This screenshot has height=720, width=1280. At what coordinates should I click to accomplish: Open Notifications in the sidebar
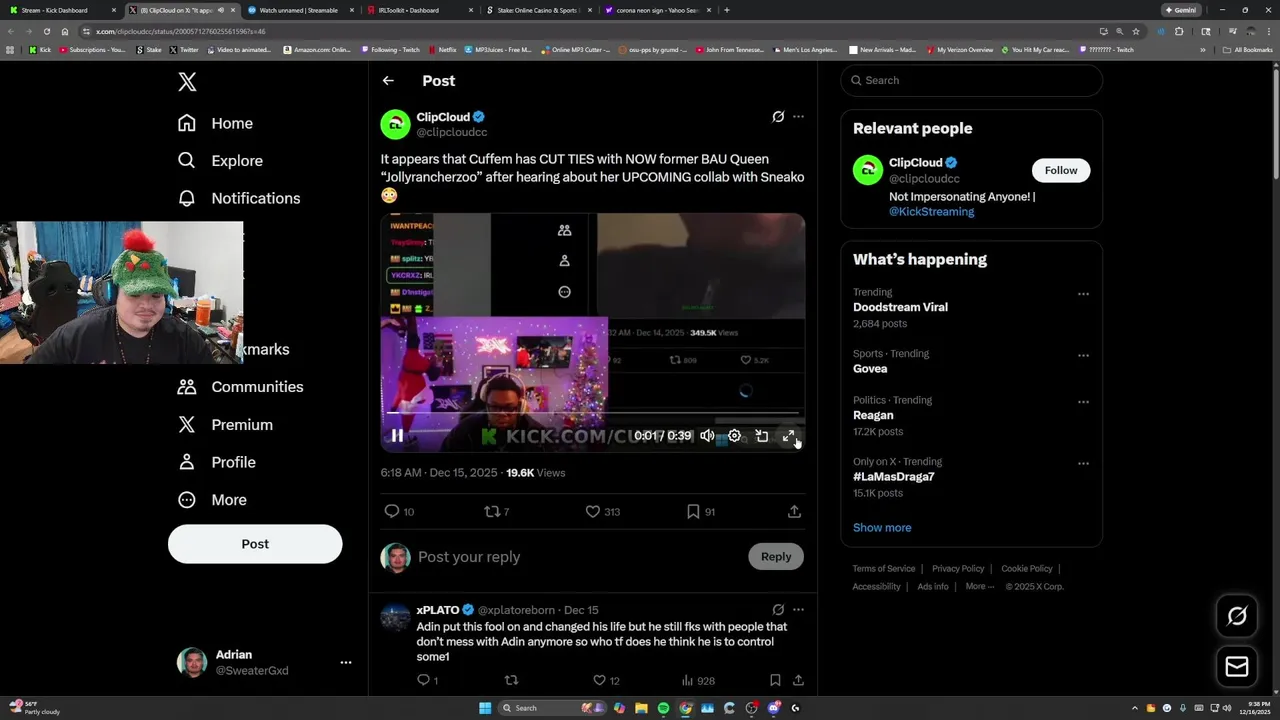click(238, 198)
